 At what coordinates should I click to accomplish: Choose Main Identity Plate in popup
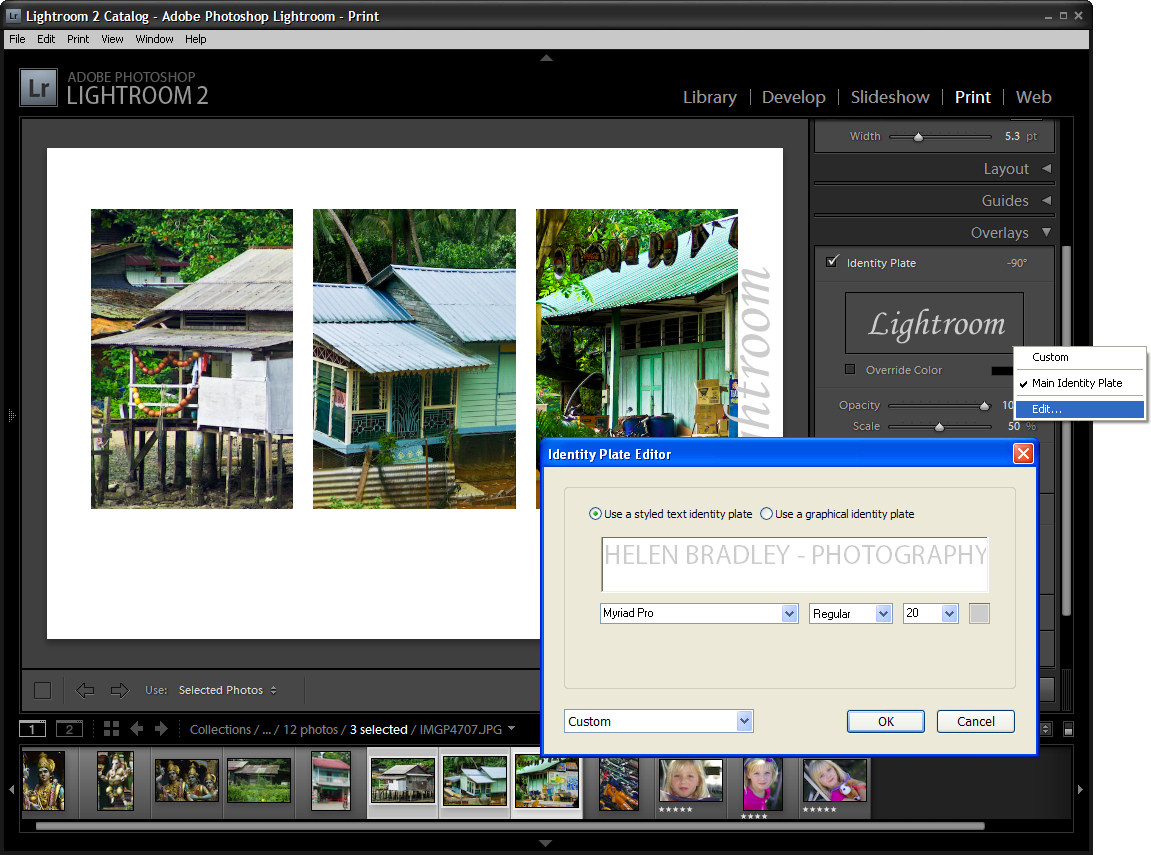point(1079,382)
